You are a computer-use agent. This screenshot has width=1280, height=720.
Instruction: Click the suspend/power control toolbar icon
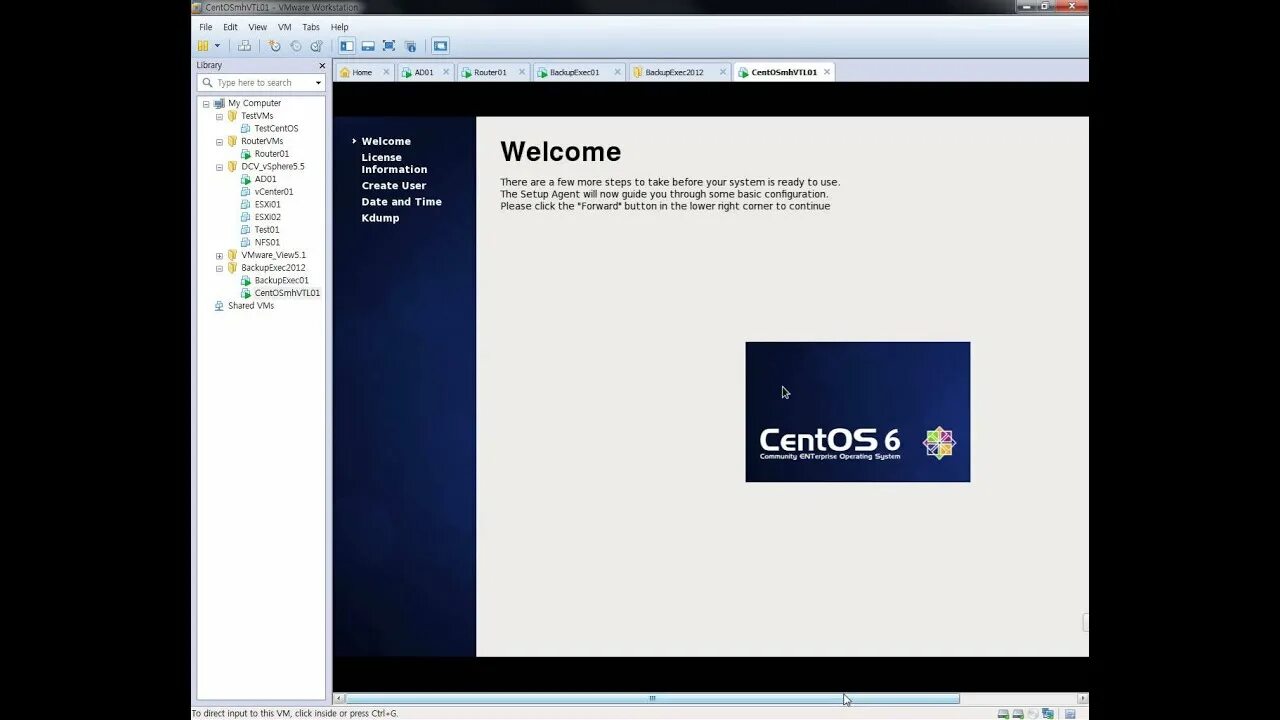click(203, 46)
